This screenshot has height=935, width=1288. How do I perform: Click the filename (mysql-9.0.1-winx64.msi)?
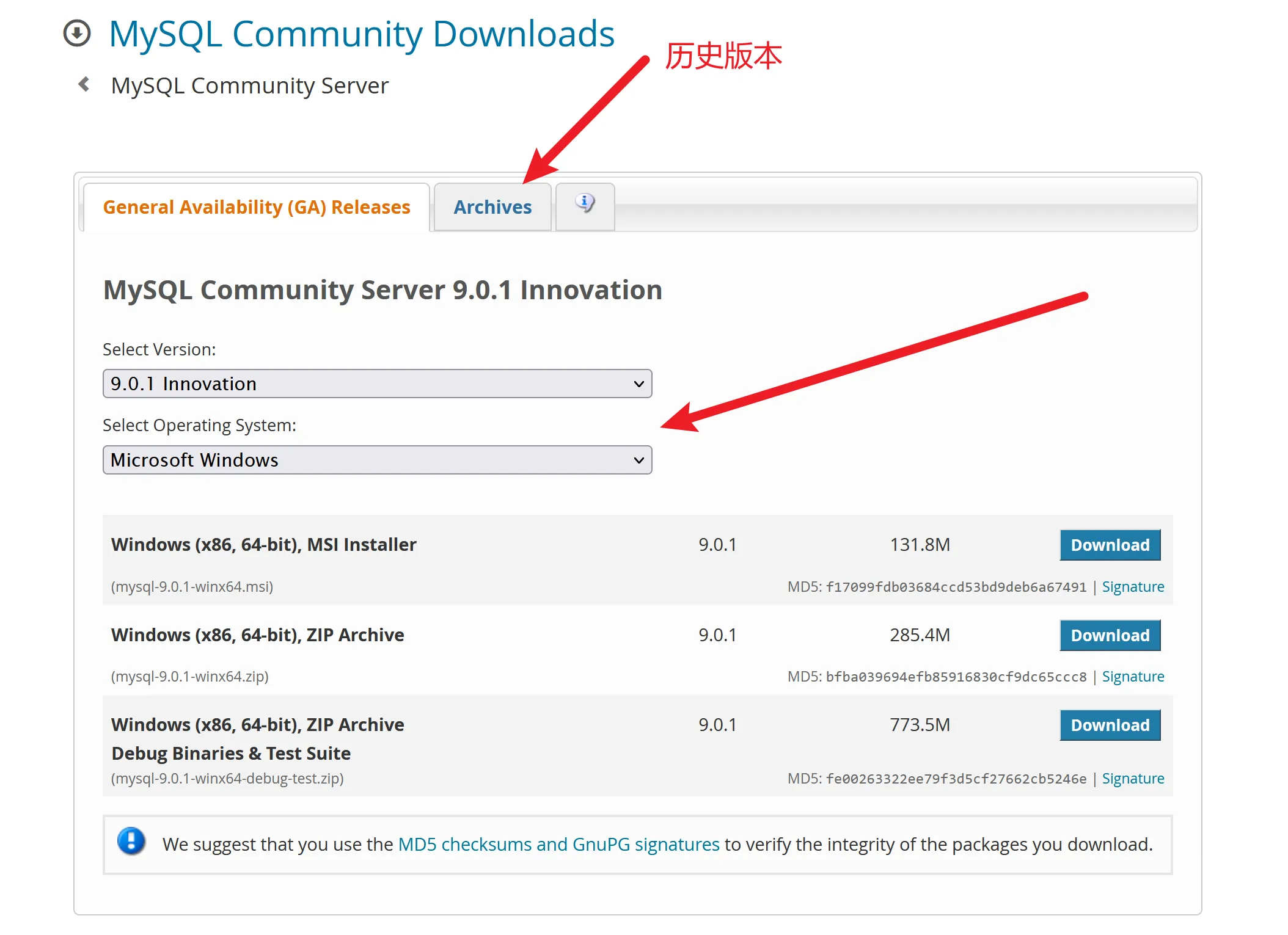point(192,587)
